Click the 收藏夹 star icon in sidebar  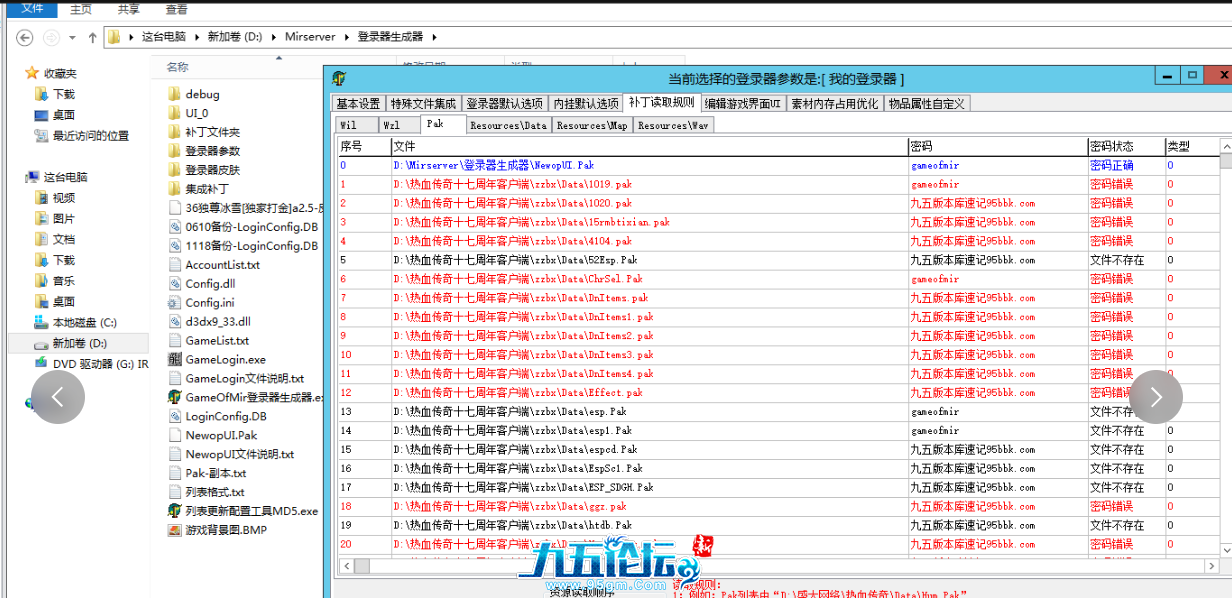[x=32, y=73]
